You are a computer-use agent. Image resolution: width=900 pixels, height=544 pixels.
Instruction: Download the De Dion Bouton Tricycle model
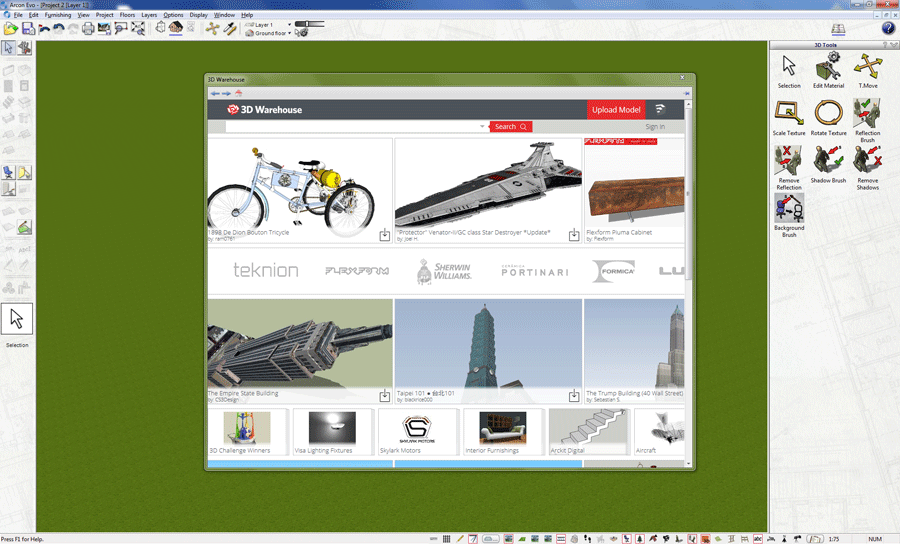pos(385,235)
